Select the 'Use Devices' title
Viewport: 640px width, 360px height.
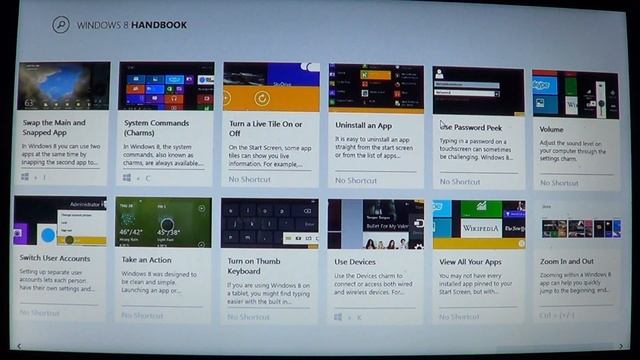pos(355,262)
